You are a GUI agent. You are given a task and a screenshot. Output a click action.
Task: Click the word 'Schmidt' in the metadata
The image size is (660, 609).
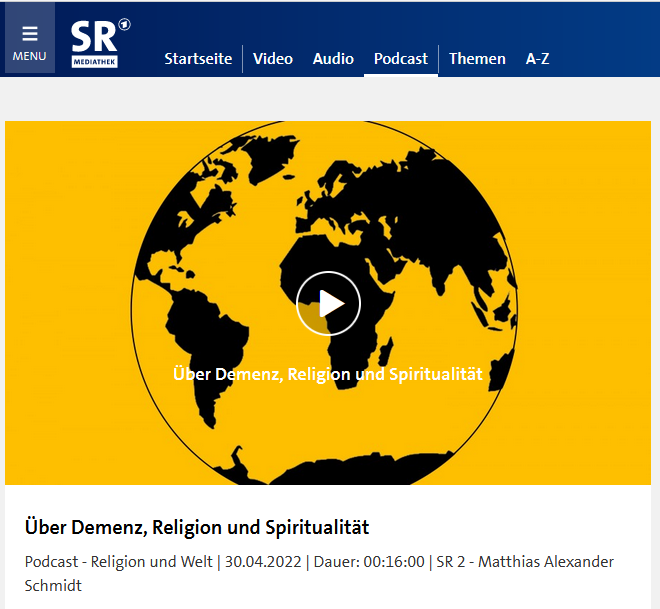click(x=52, y=585)
